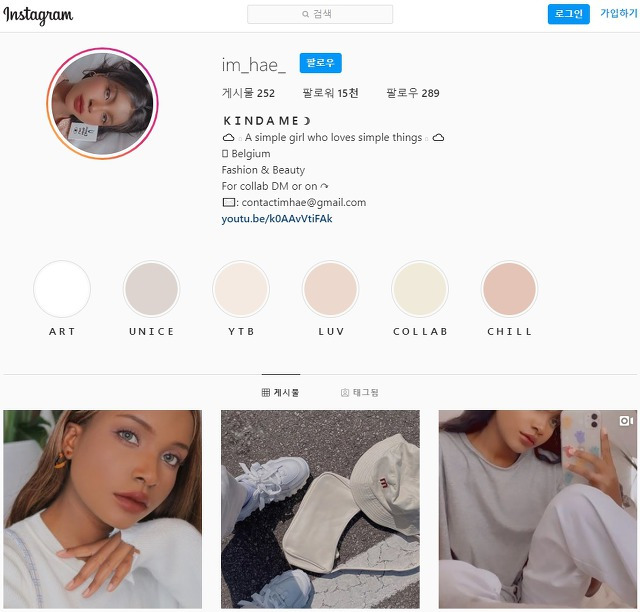View the 팔로워 15천 followers list

tap(330, 93)
